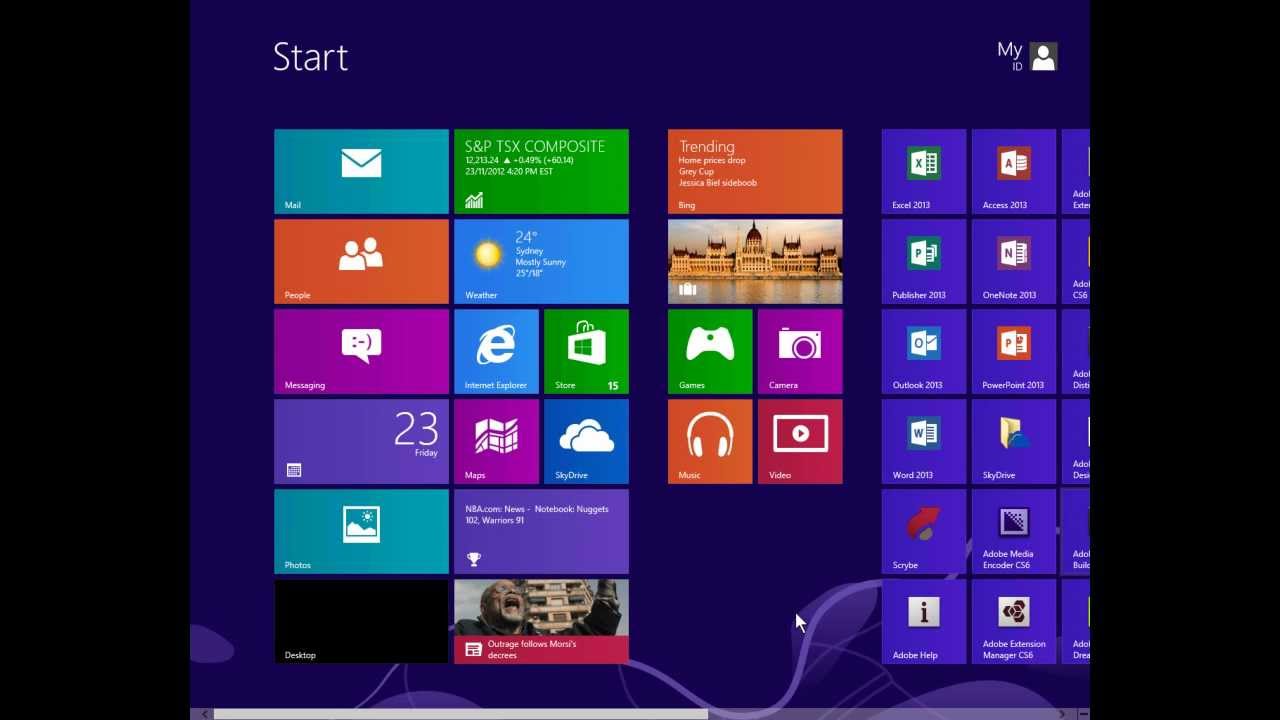This screenshot has width=1280, height=720.
Task: Open the Adobe Help tile
Action: [924, 621]
